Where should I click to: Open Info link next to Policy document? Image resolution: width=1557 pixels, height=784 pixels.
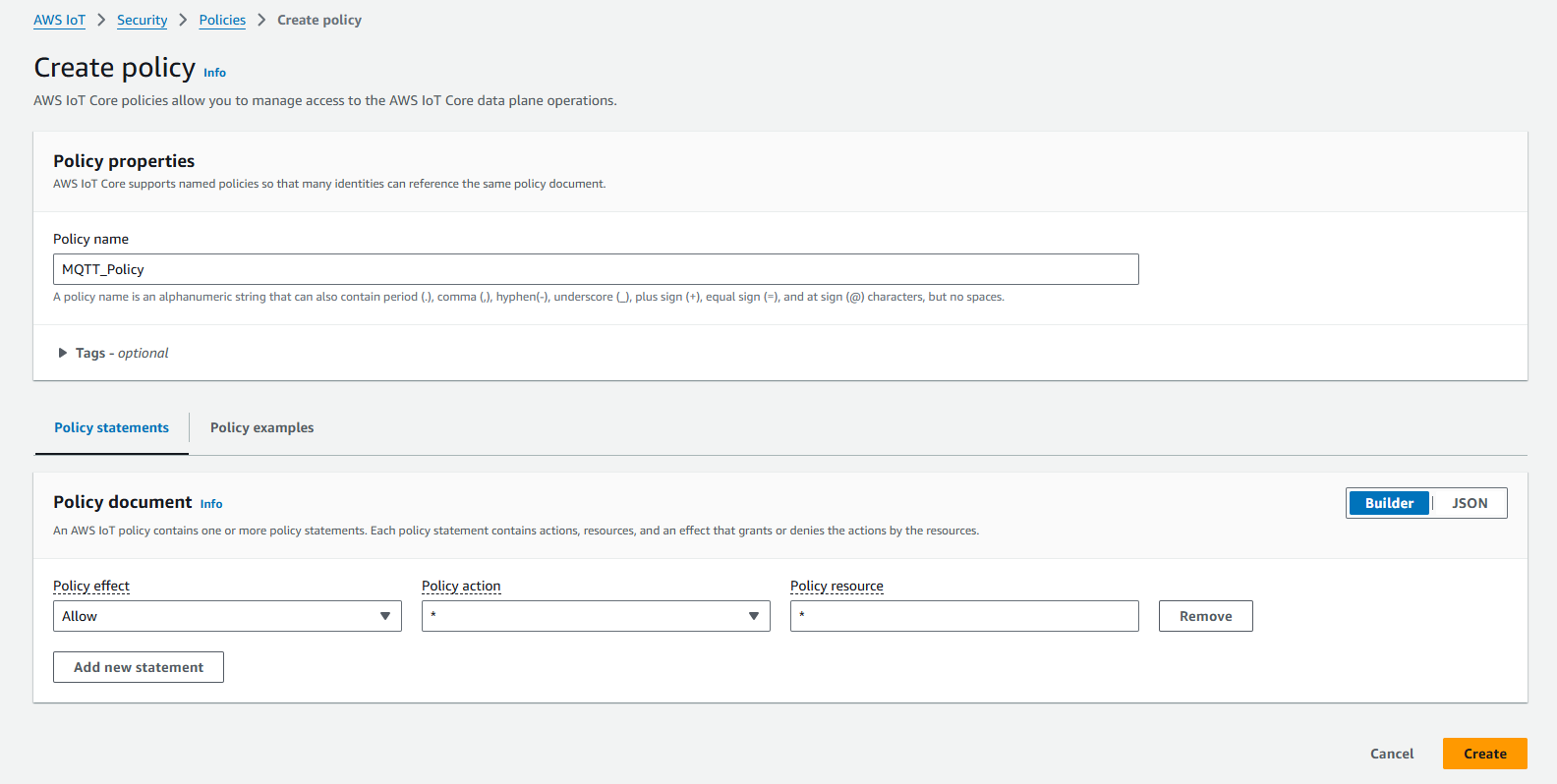tap(211, 504)
